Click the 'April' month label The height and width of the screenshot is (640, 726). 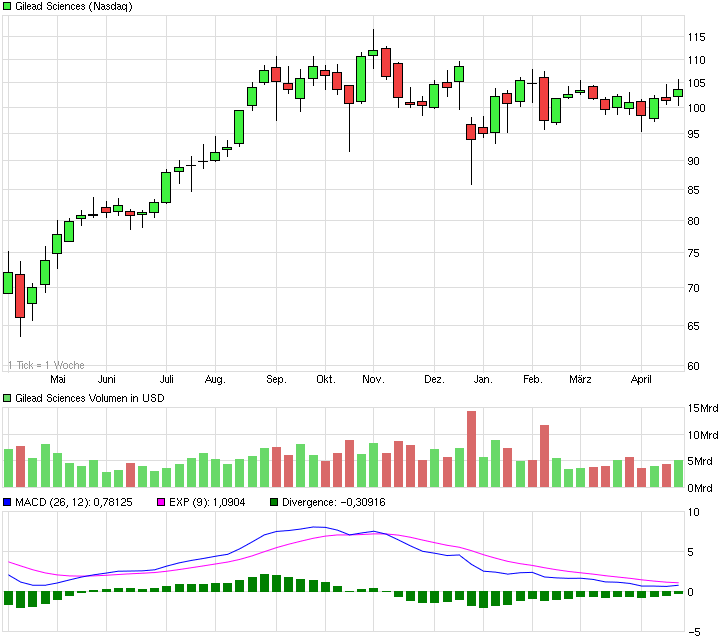point(641,380)
